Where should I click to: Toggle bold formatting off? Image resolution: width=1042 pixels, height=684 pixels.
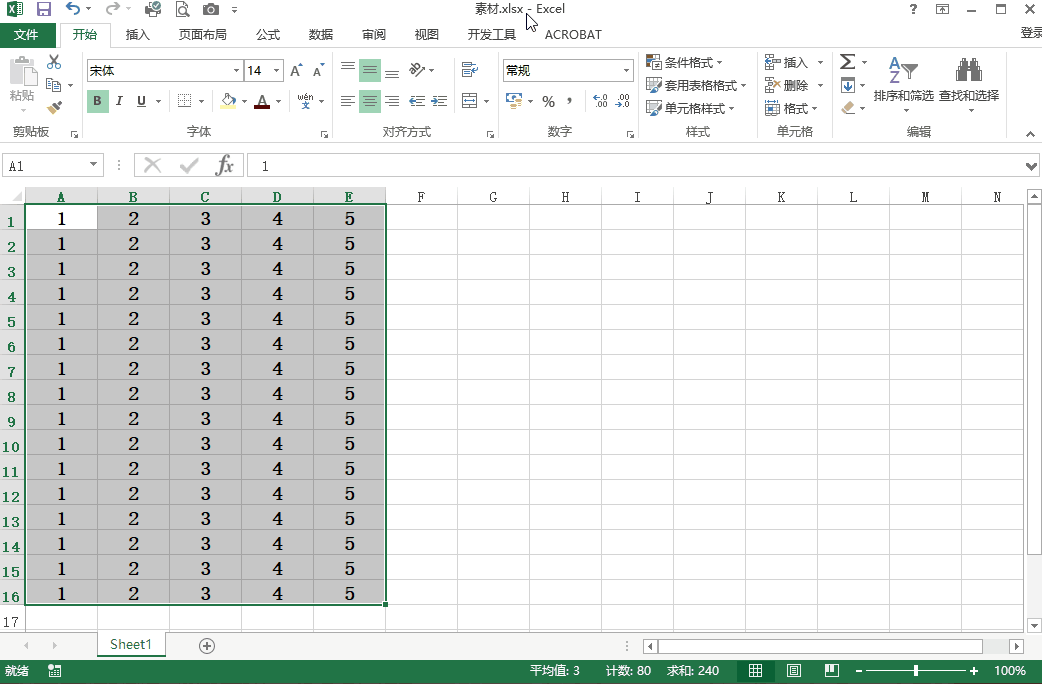click(98, 101)
